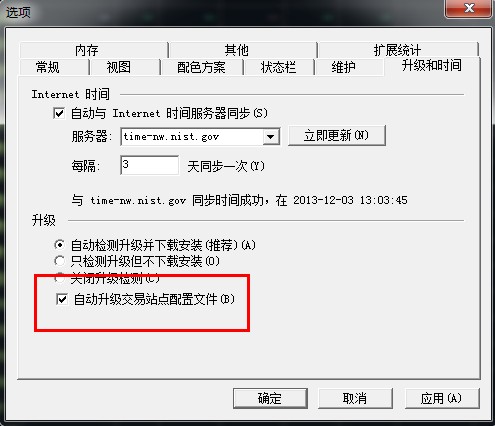Go to the 状态栏 tab
Viewport: 495px width, 426px height.
(279, 67)
